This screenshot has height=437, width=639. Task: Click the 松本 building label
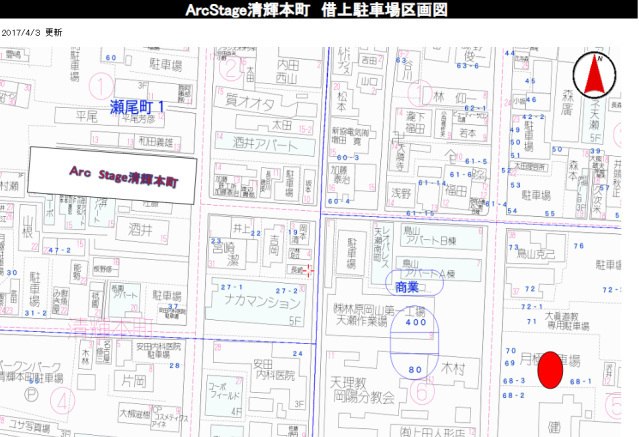coord(342,102)
